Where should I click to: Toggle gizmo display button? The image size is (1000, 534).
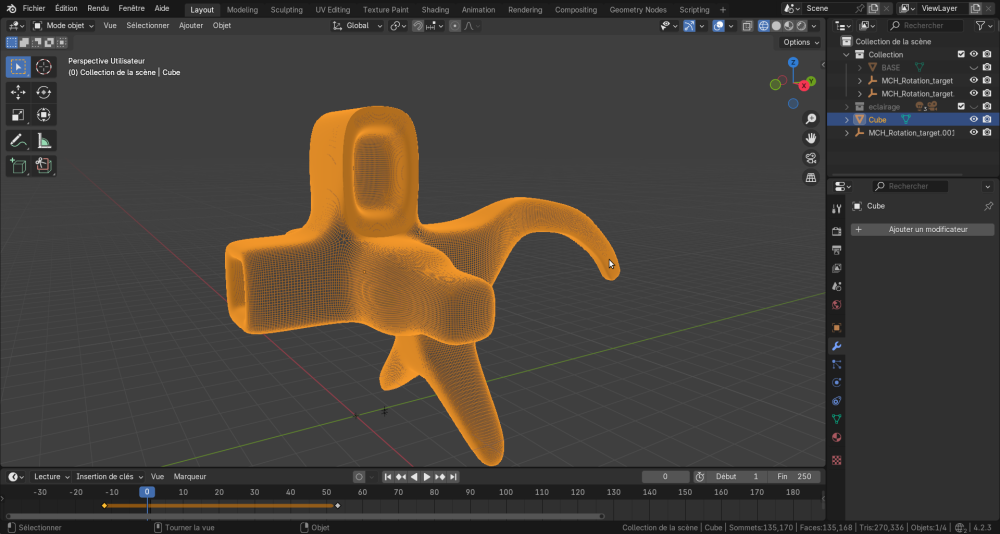pos(689,26)
